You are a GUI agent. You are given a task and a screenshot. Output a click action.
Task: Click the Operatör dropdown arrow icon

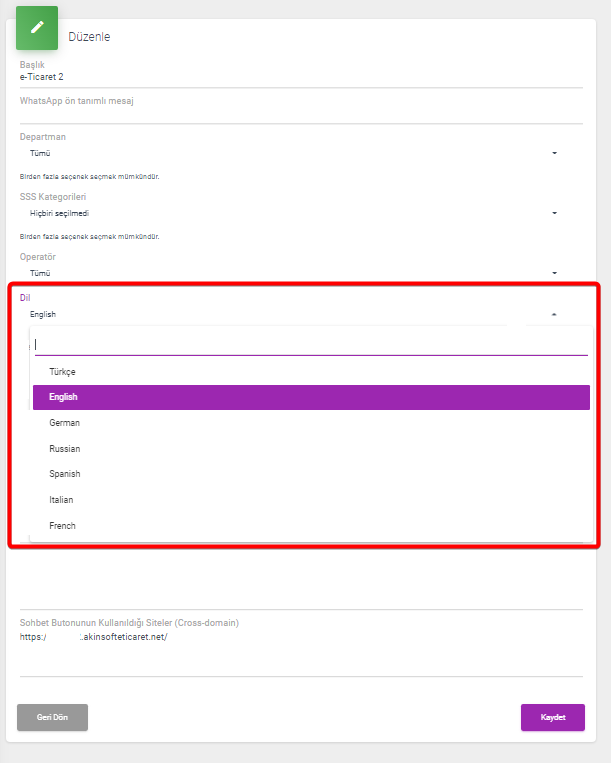554,273
